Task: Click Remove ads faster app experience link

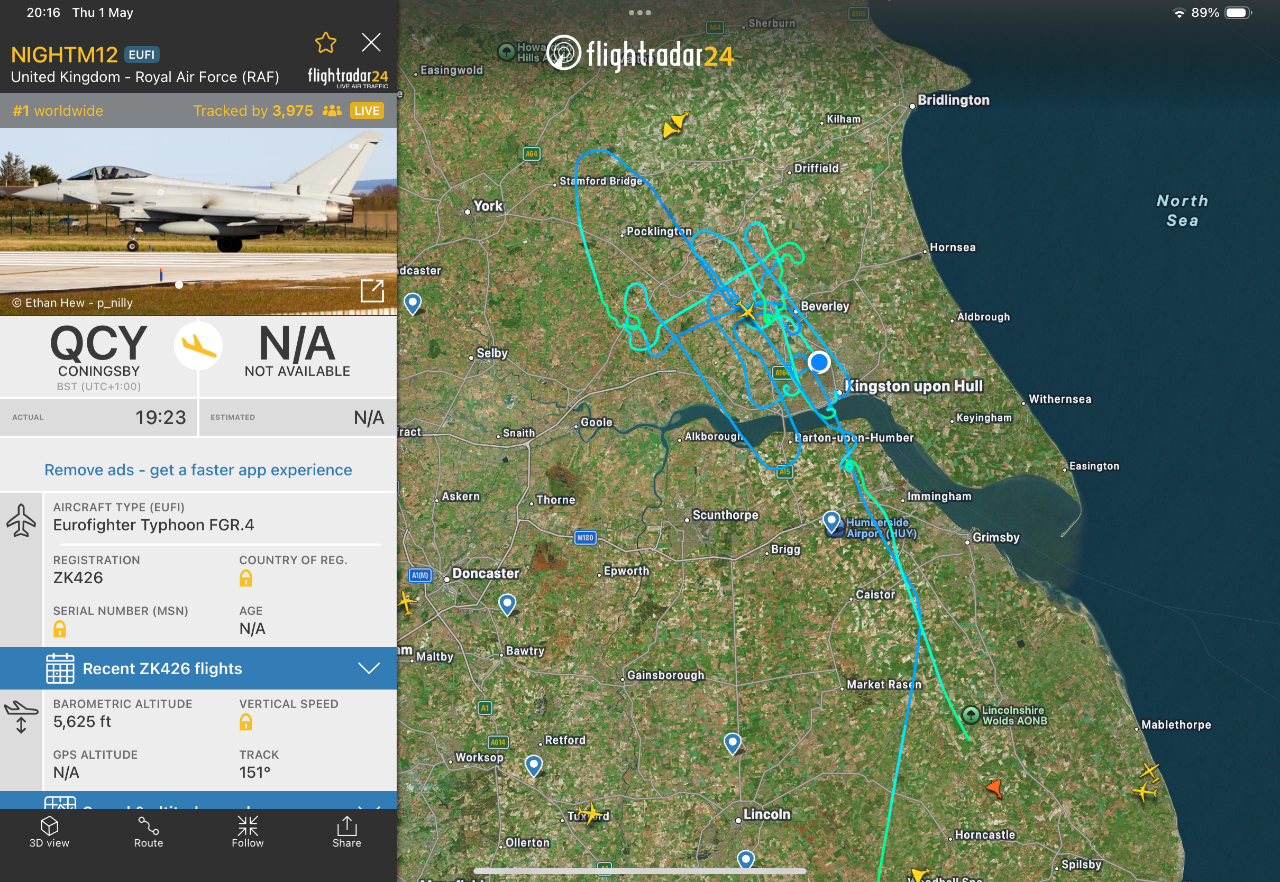Action: (198, 470)
